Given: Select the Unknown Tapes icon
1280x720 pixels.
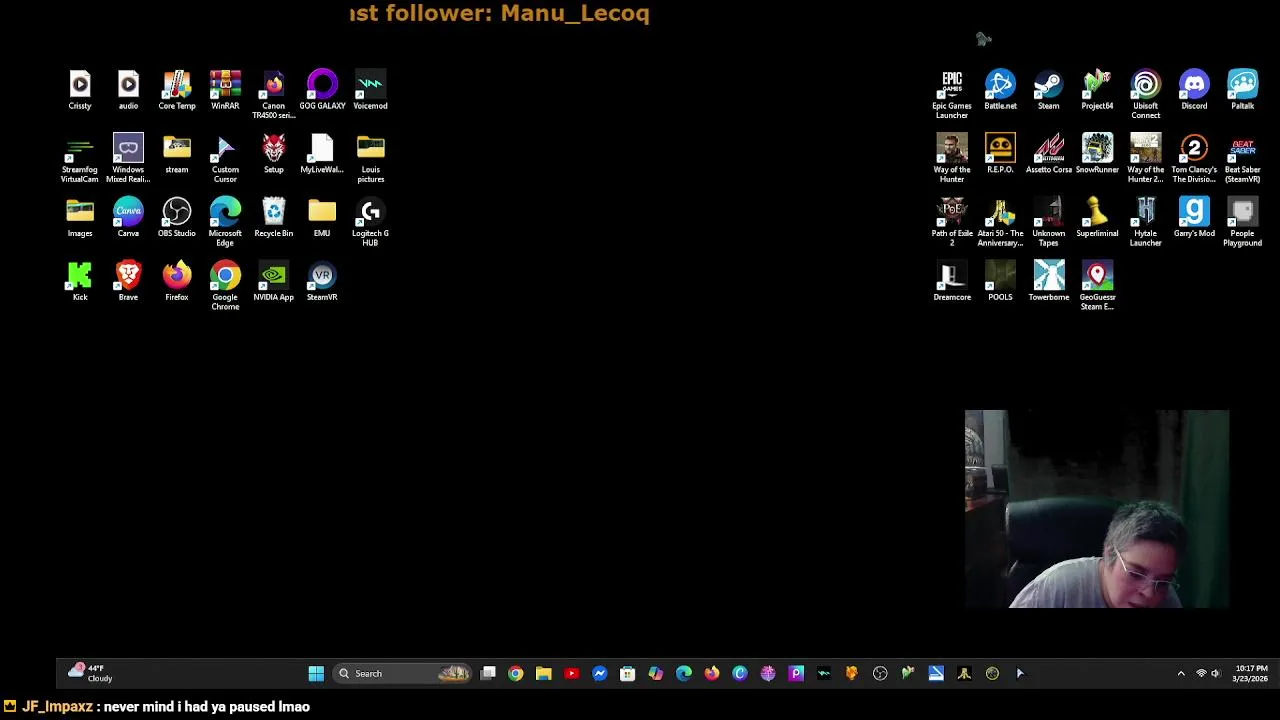Looking at the screenshot, I should pos(1049,222).
